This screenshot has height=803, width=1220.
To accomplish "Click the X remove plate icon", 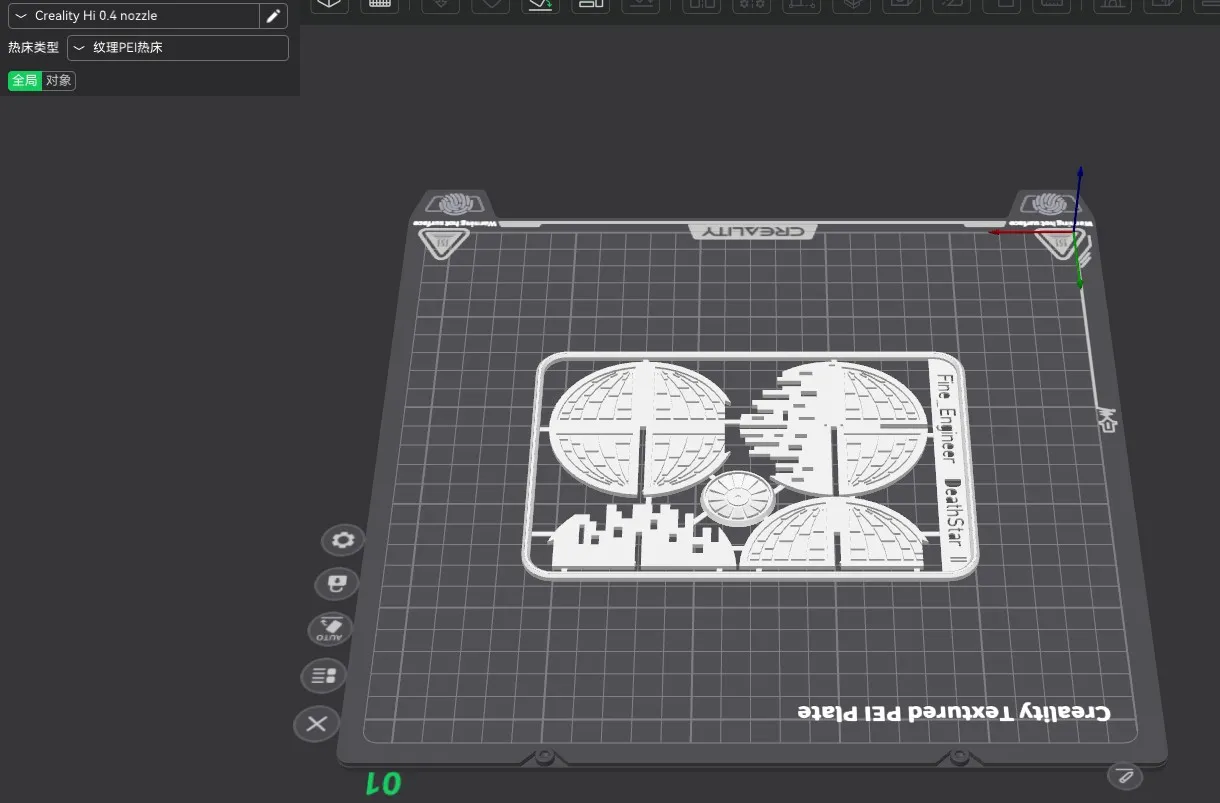I will tap(317, 724).
